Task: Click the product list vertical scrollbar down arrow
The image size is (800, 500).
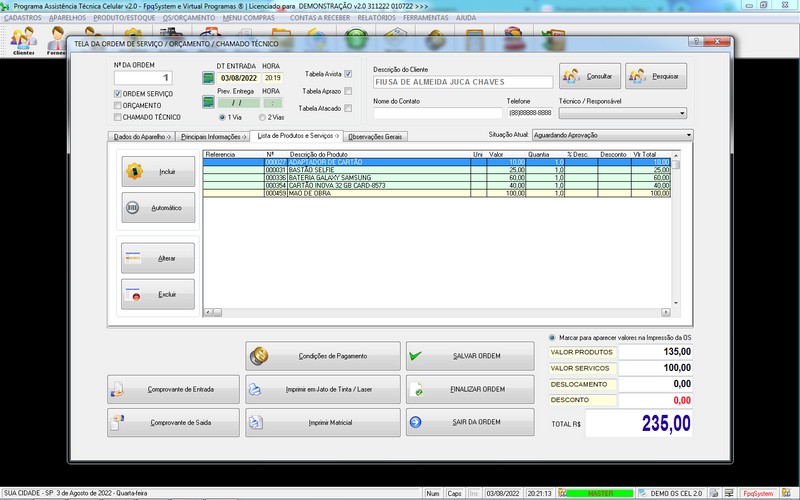Action: click(676, 303)
